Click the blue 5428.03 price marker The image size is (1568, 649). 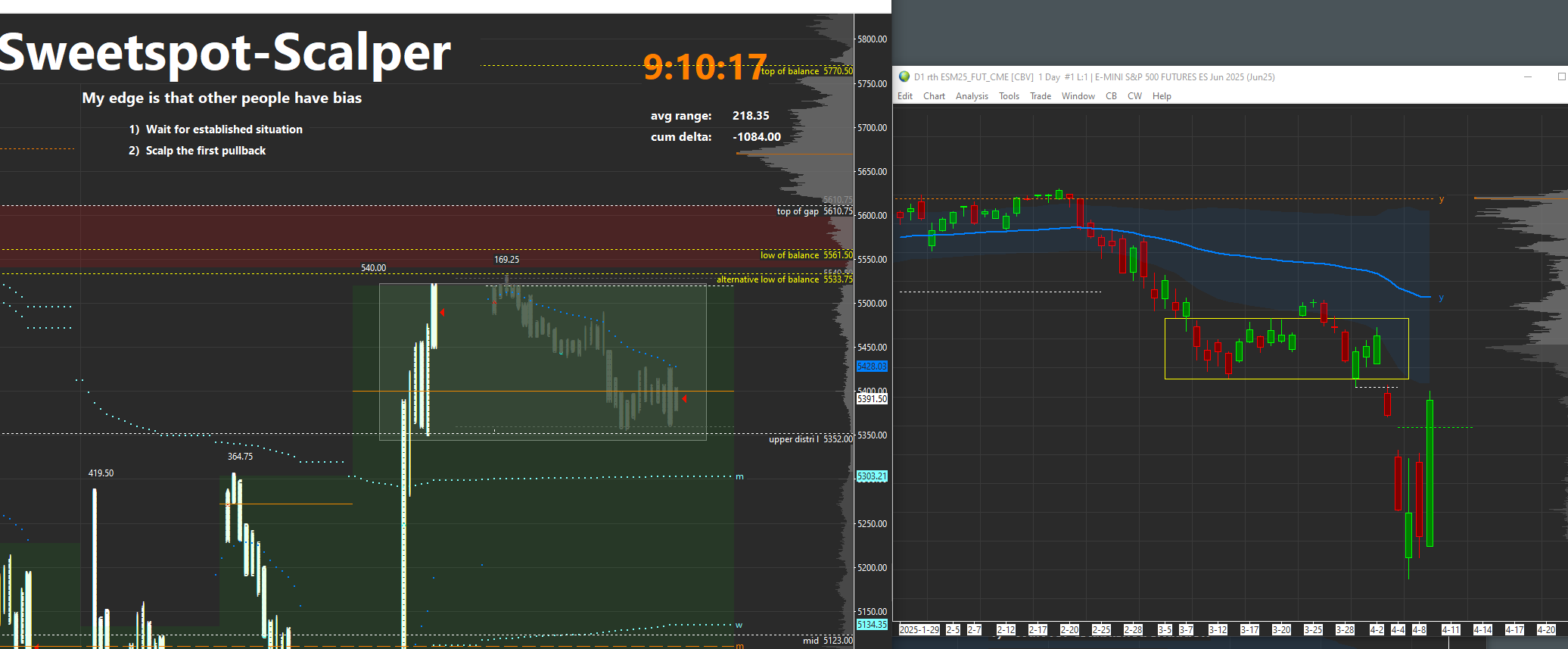click(872, 367)
